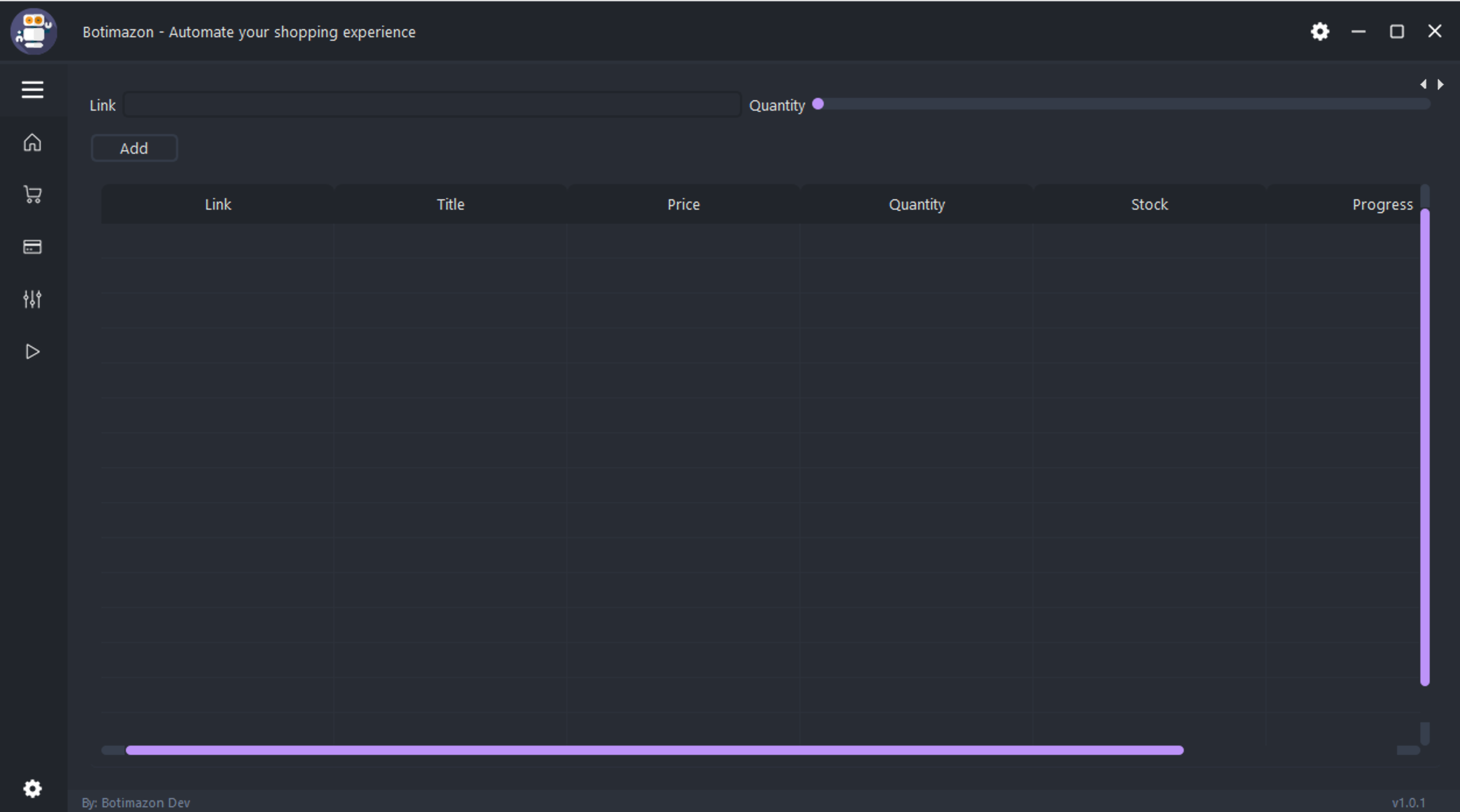Select the Stock column header

coord(1149,204)
